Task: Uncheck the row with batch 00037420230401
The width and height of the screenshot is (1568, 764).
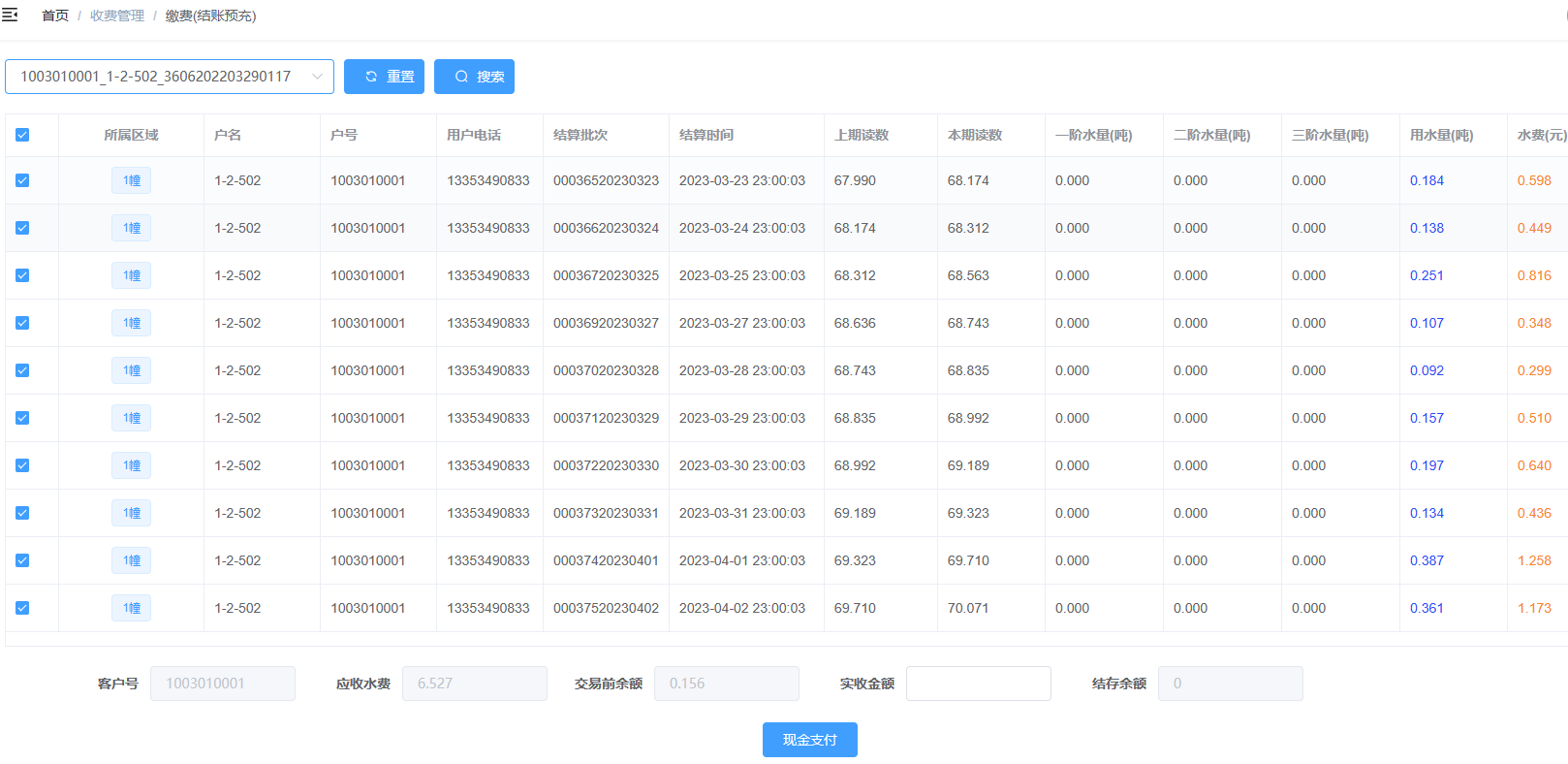Action: (x=22, y=560)
